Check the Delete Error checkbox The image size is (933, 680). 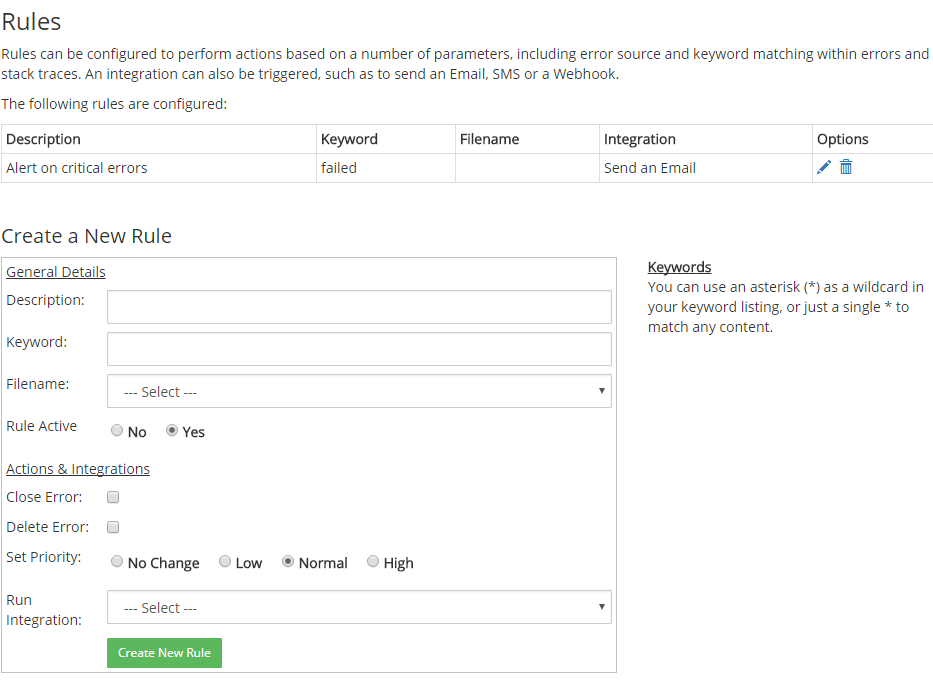[113, 527]
